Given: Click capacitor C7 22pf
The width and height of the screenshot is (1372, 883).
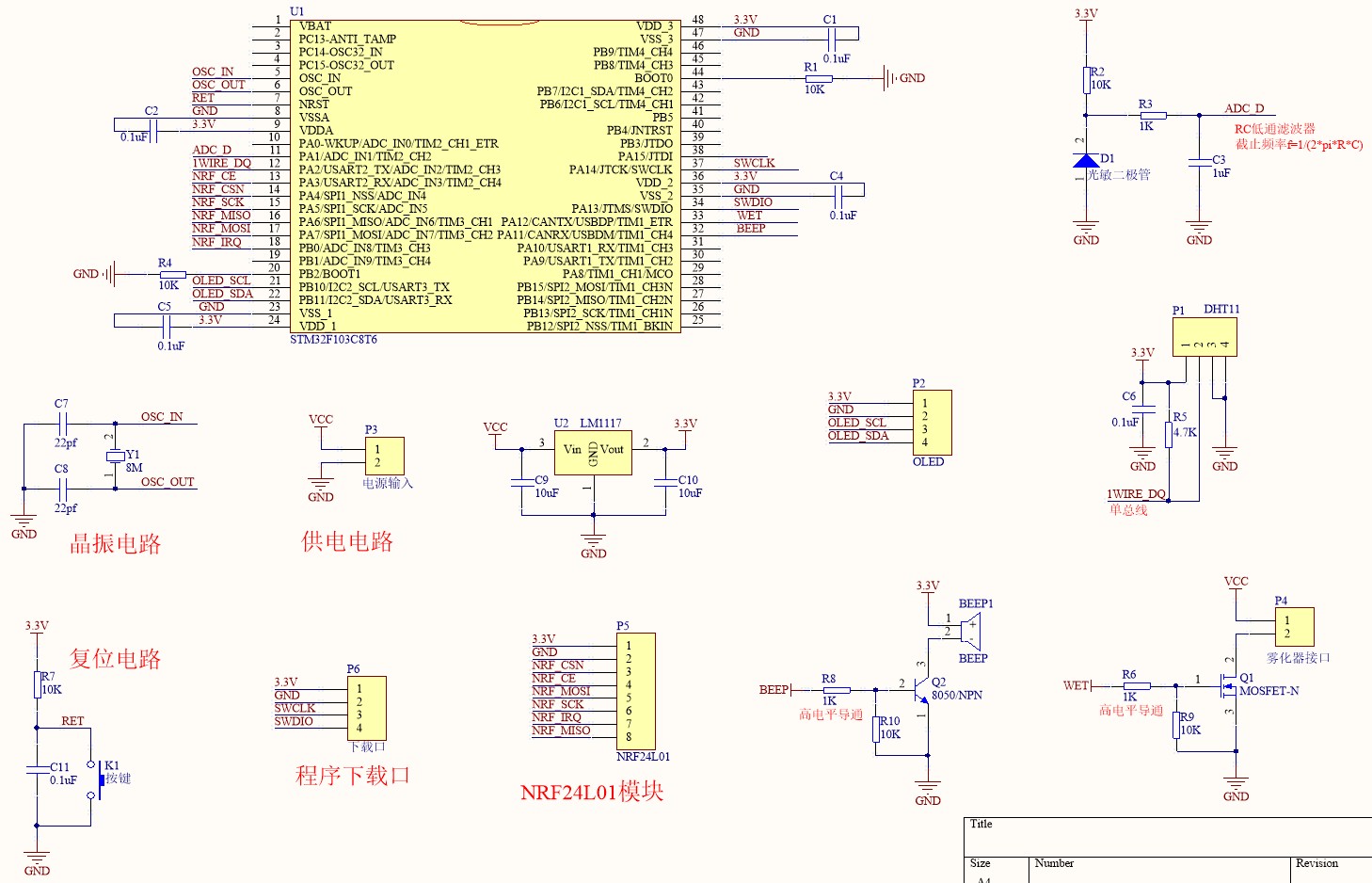Looking at the screenshot, I should click(64, 424).
